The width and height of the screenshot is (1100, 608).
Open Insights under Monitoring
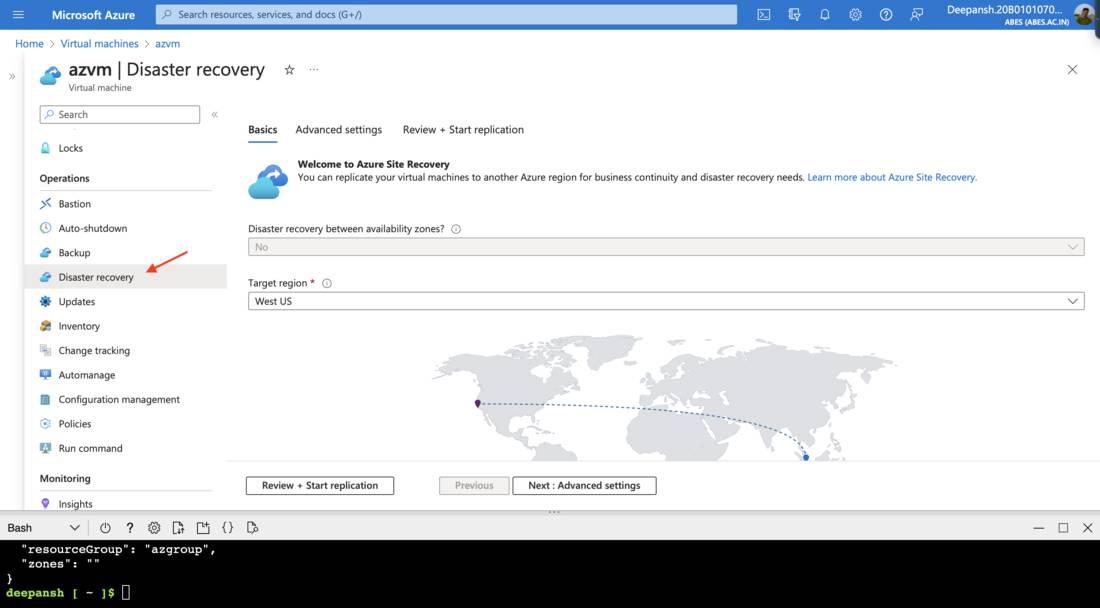point(75,504)
